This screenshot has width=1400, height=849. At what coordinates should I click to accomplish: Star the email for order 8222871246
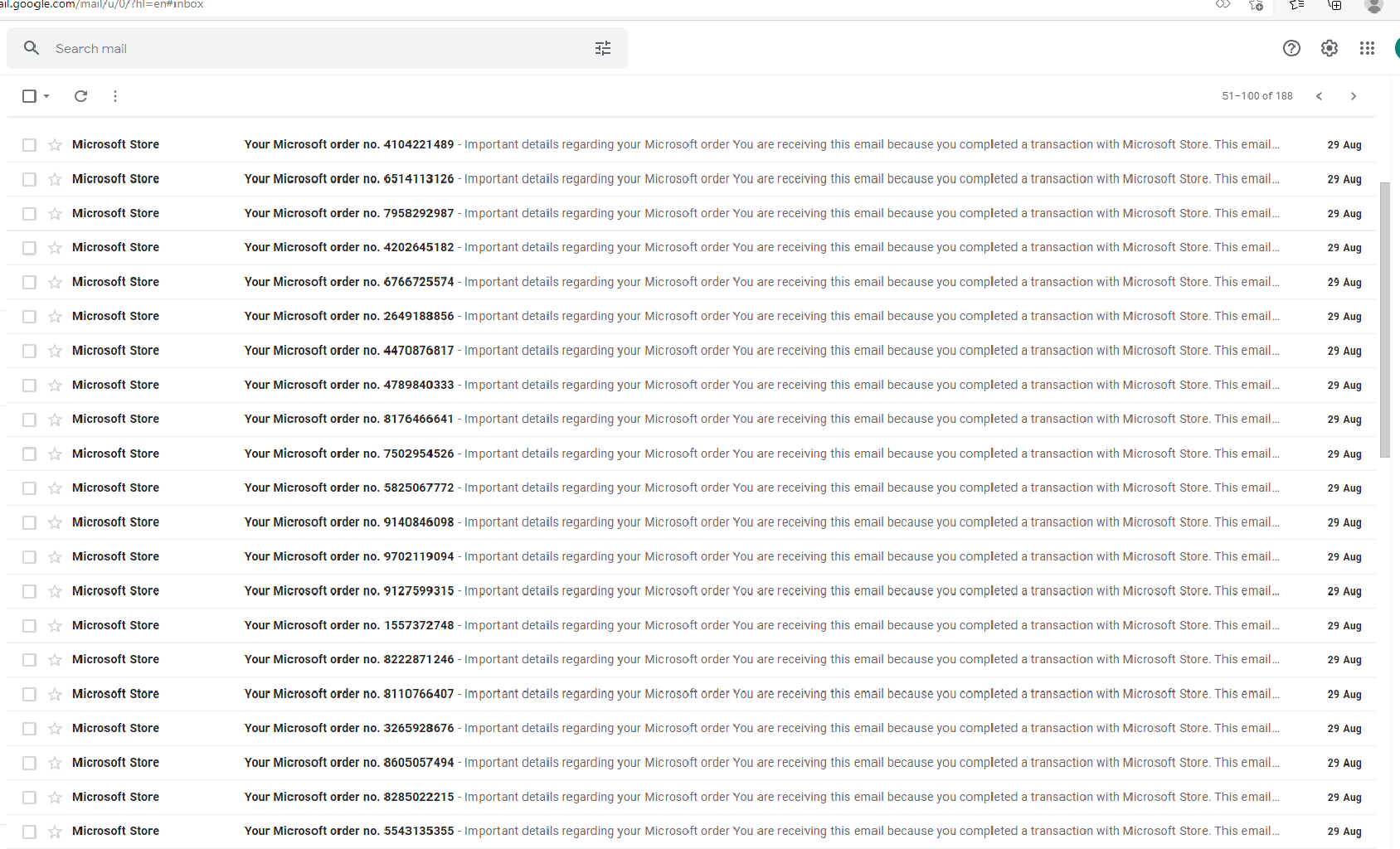[x=55, y=660]
